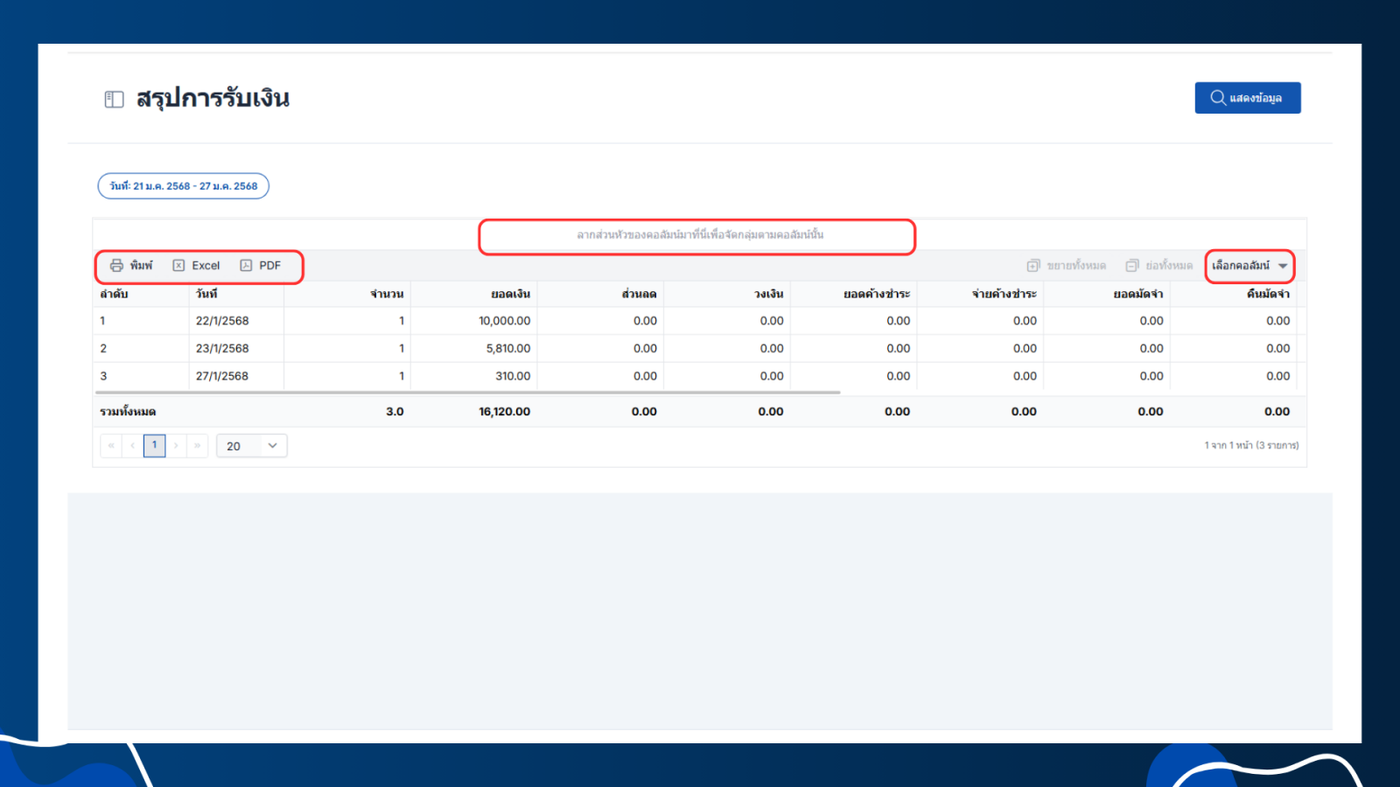Screen dimensions: 1400x787
Task: Go to the first page of results
Action: (x=111, y=446)
